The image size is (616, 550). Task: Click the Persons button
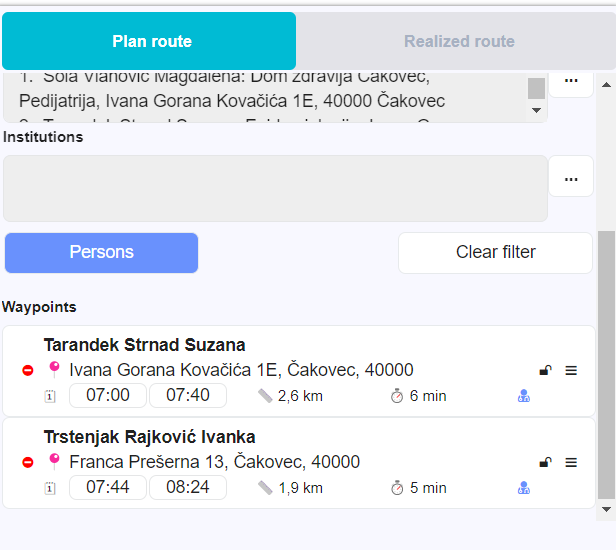click(101, 252)
